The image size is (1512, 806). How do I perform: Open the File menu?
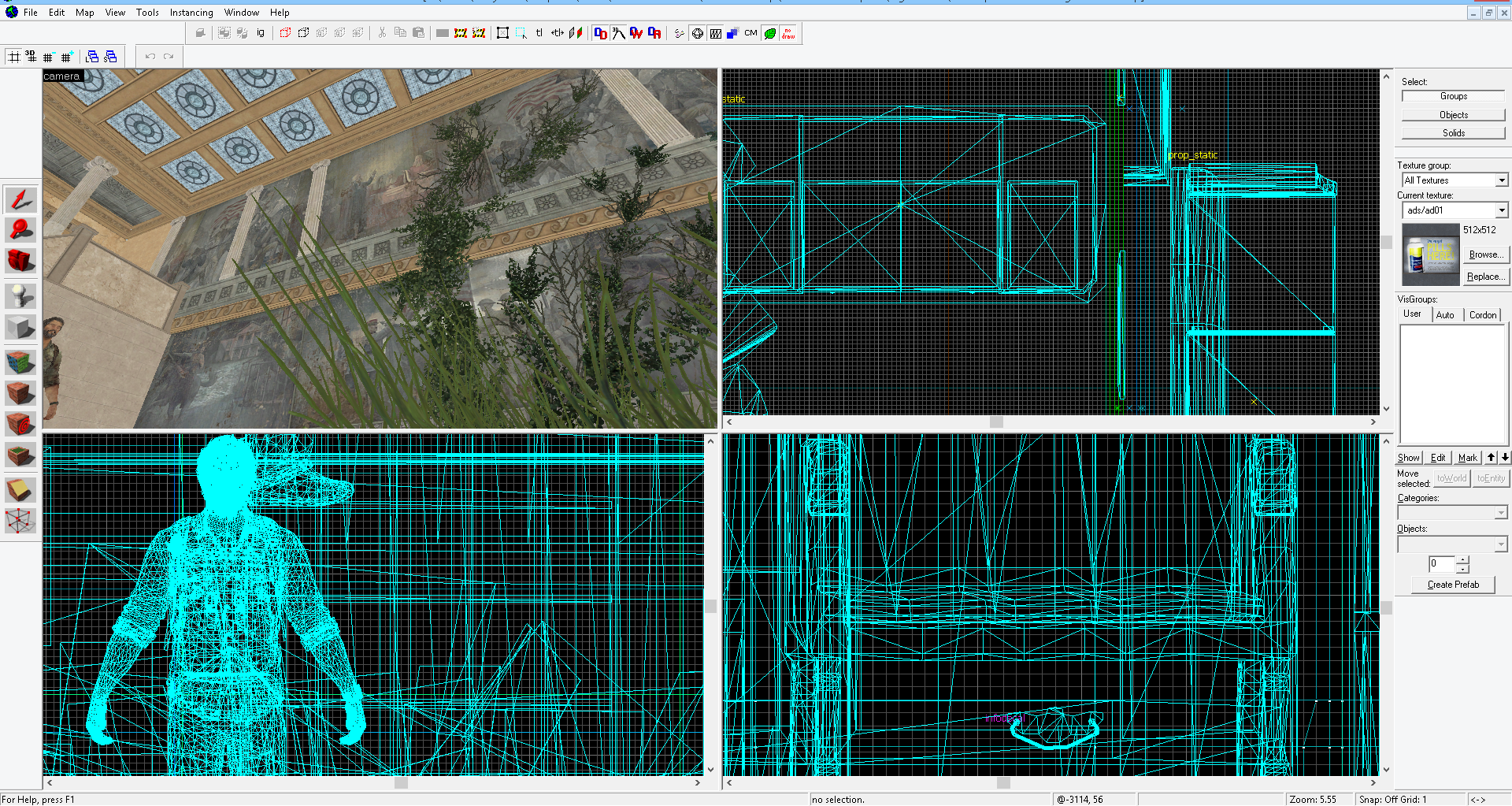31,13
